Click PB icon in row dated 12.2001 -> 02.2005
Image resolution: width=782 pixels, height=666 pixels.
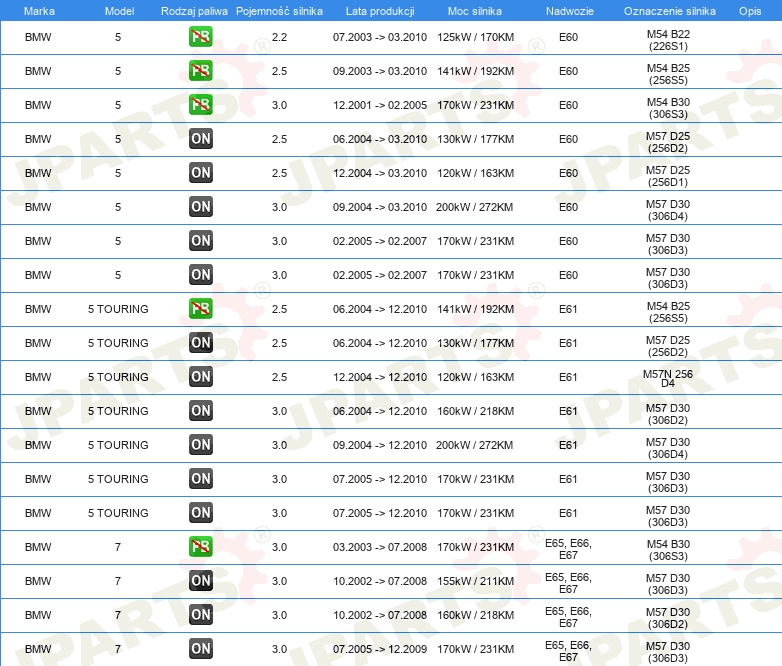click(200, 105)
